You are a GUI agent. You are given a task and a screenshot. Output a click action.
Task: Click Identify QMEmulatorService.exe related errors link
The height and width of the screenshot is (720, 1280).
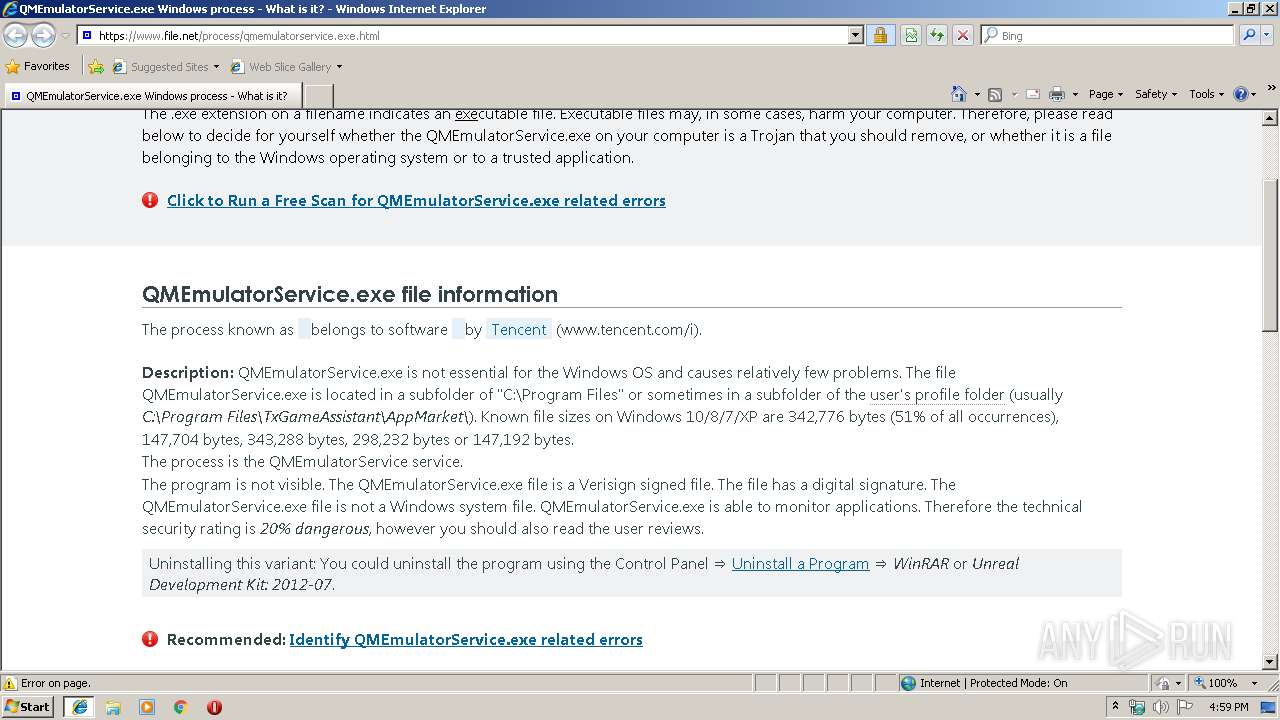tap(466, 639)
